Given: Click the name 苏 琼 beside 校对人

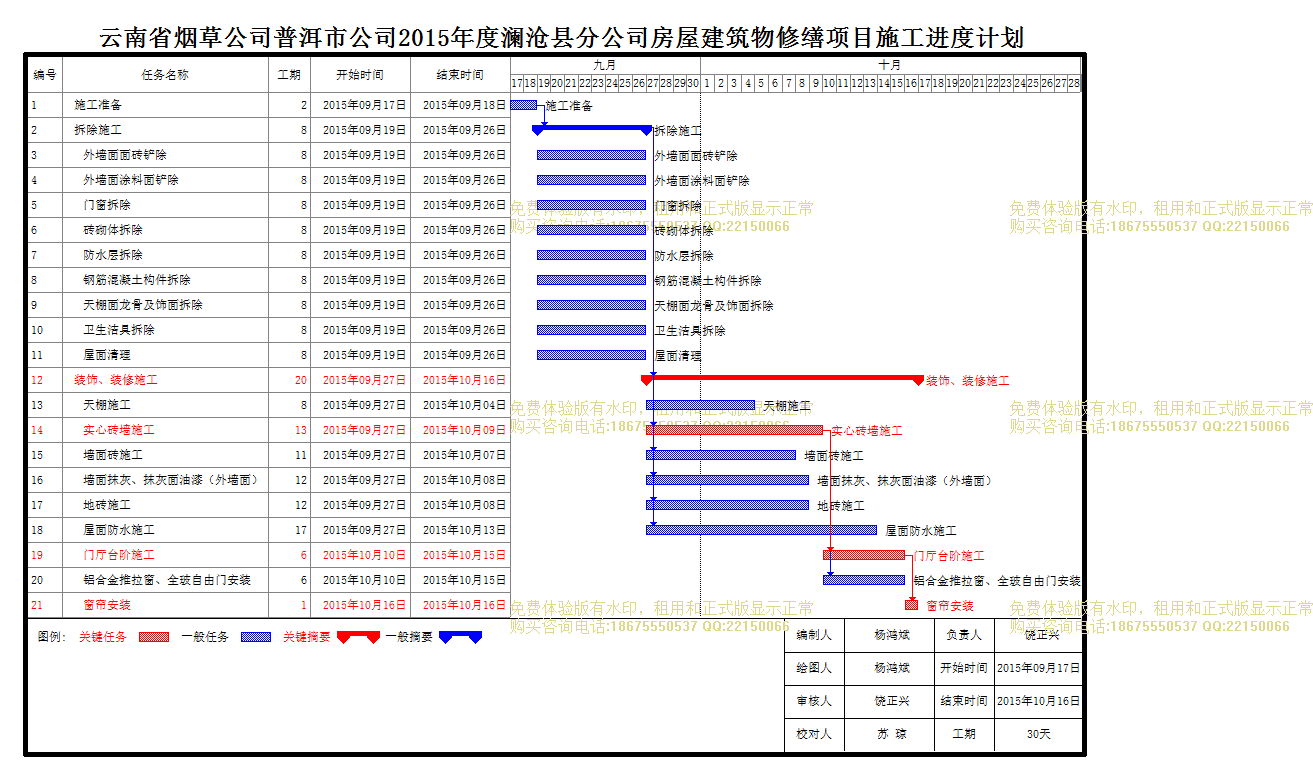Looking at the screenshot, I should click(x=891, y=734).
